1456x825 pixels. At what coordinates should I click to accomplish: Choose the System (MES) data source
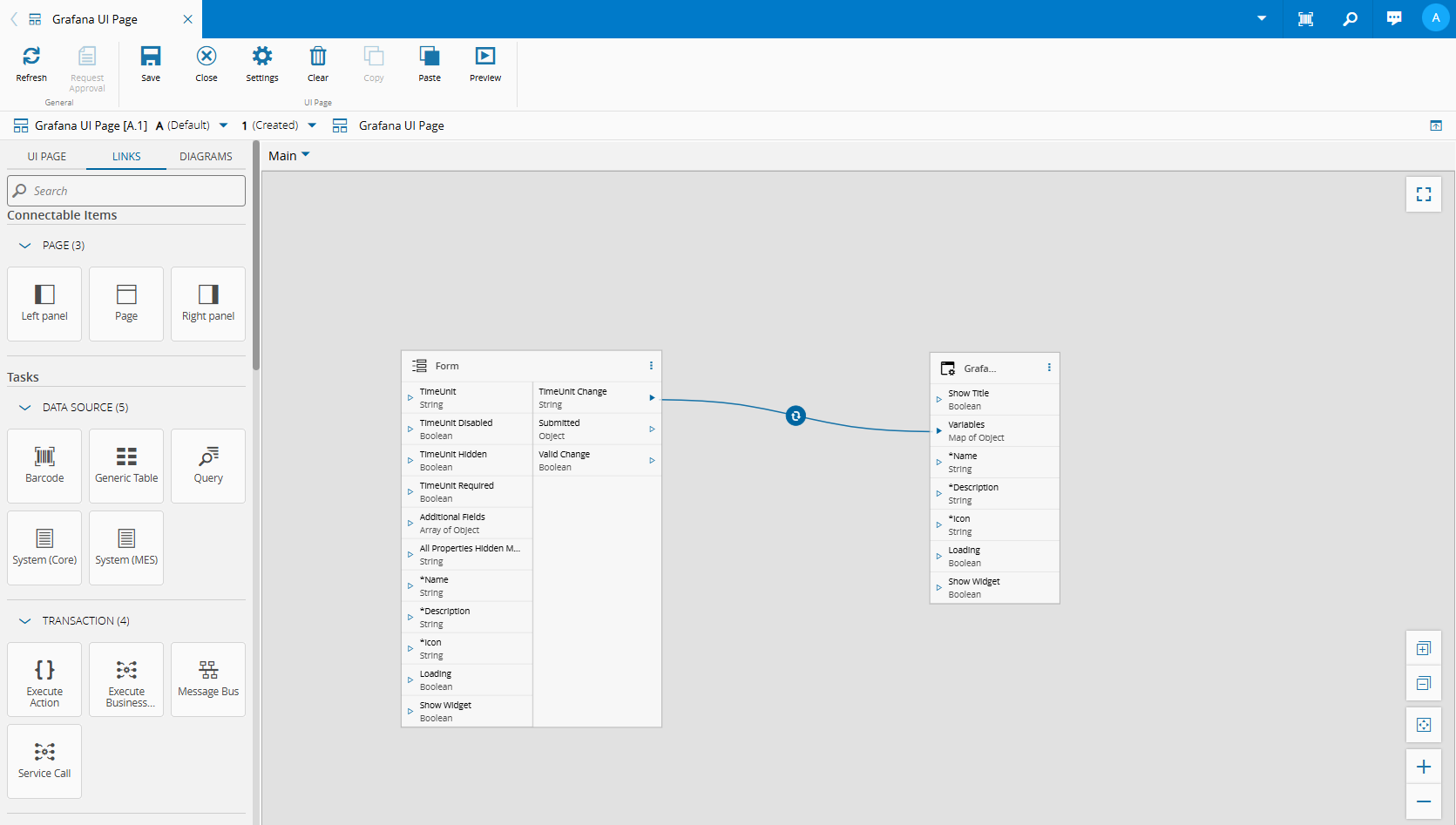click(126, 548)
